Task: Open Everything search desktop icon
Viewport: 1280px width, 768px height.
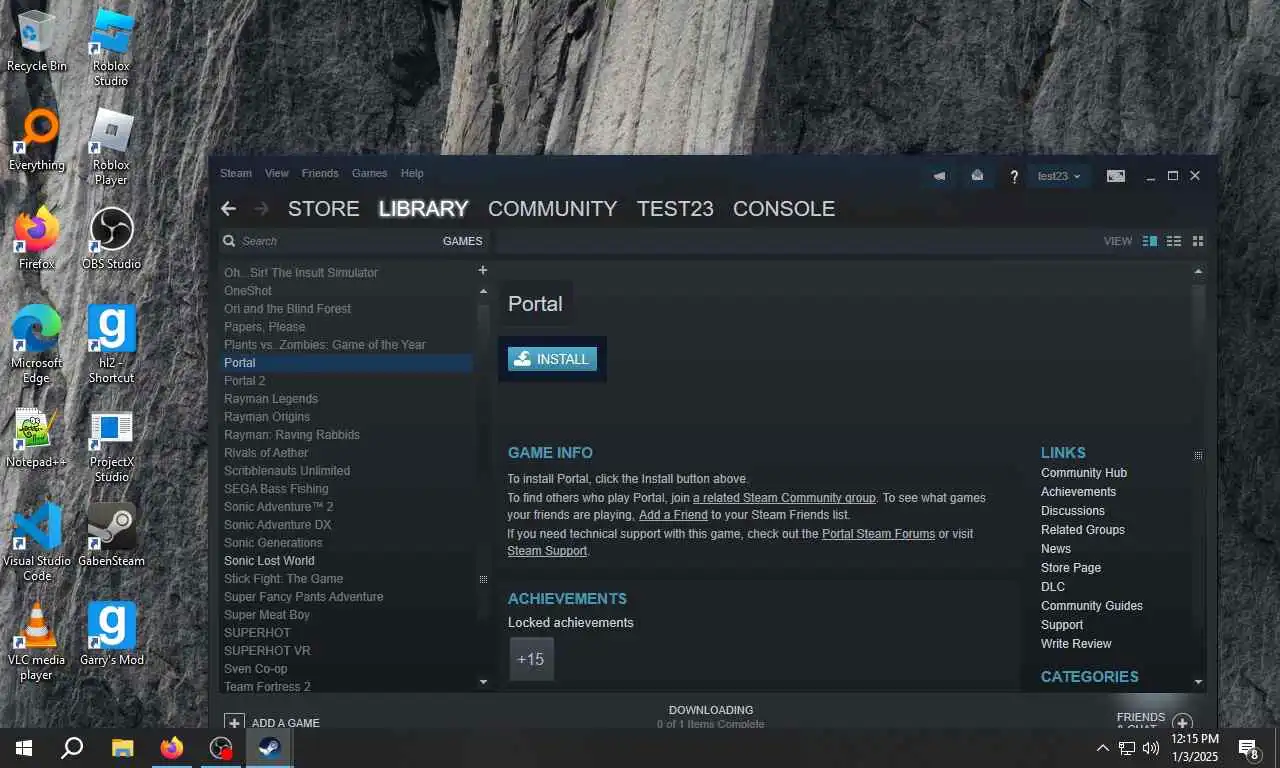Action: [x=37, y=141]
